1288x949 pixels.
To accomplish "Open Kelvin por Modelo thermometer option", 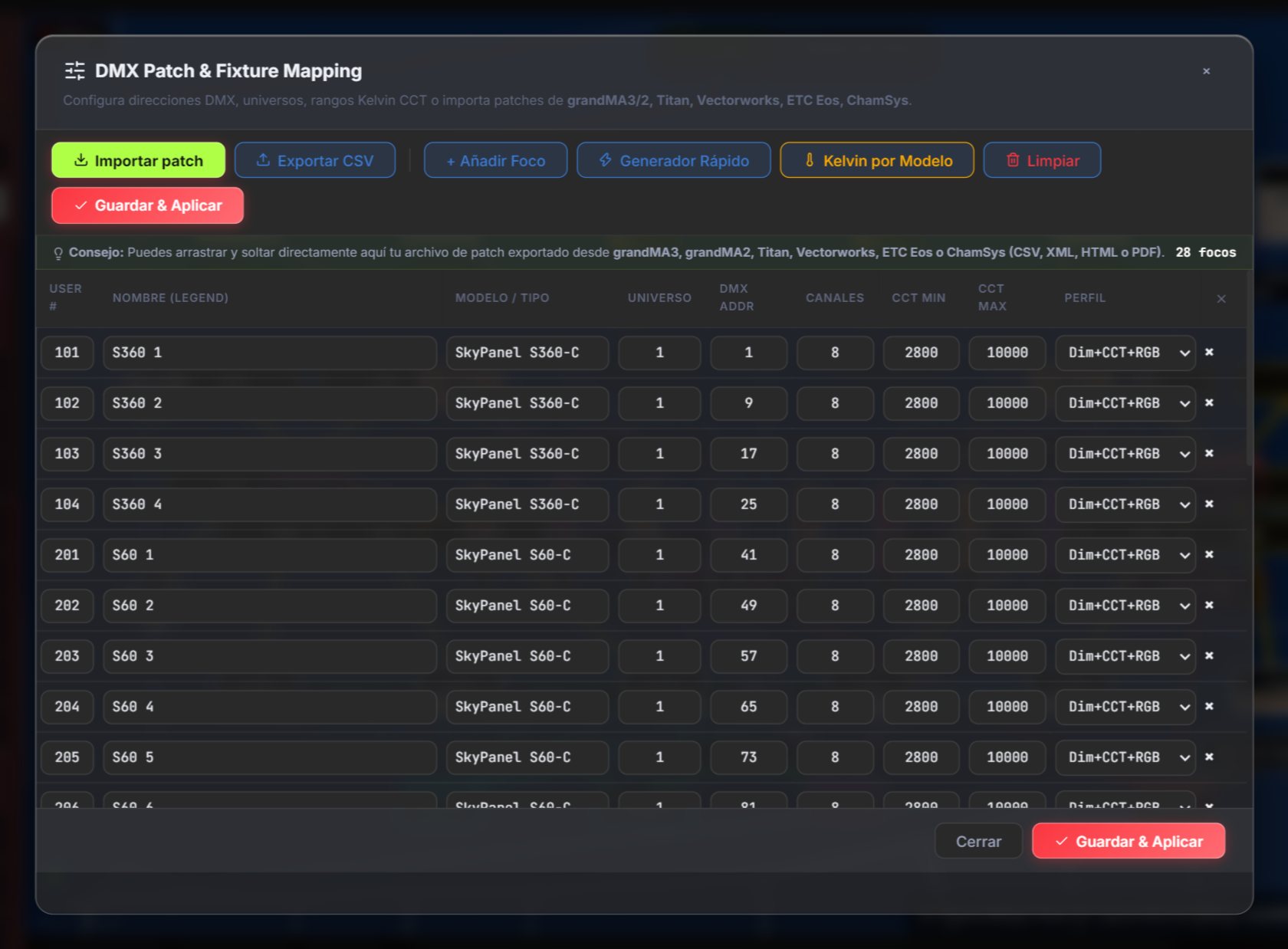I will click(877, 160).
